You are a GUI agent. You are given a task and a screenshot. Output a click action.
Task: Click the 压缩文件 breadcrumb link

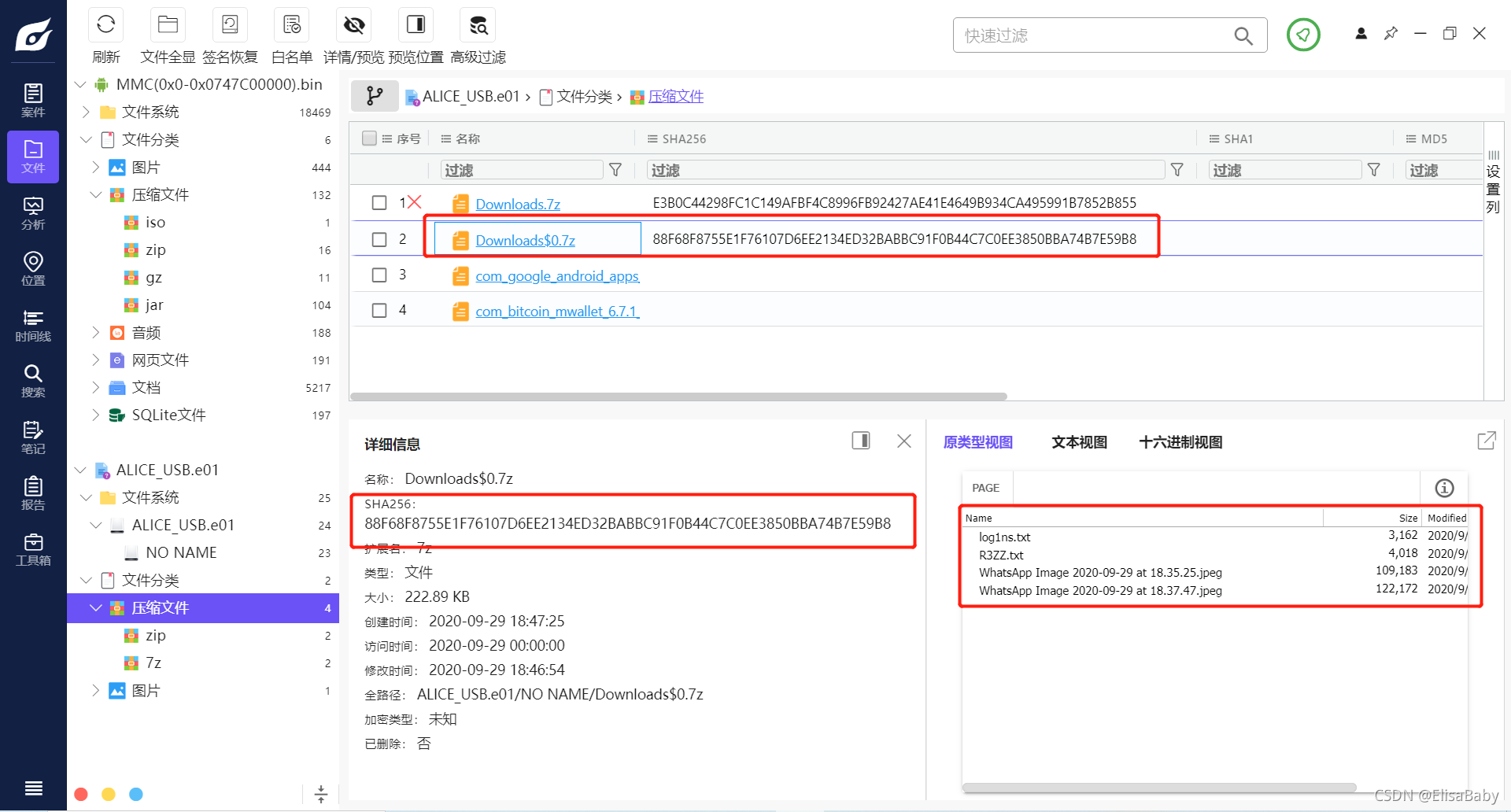point(676,97)
